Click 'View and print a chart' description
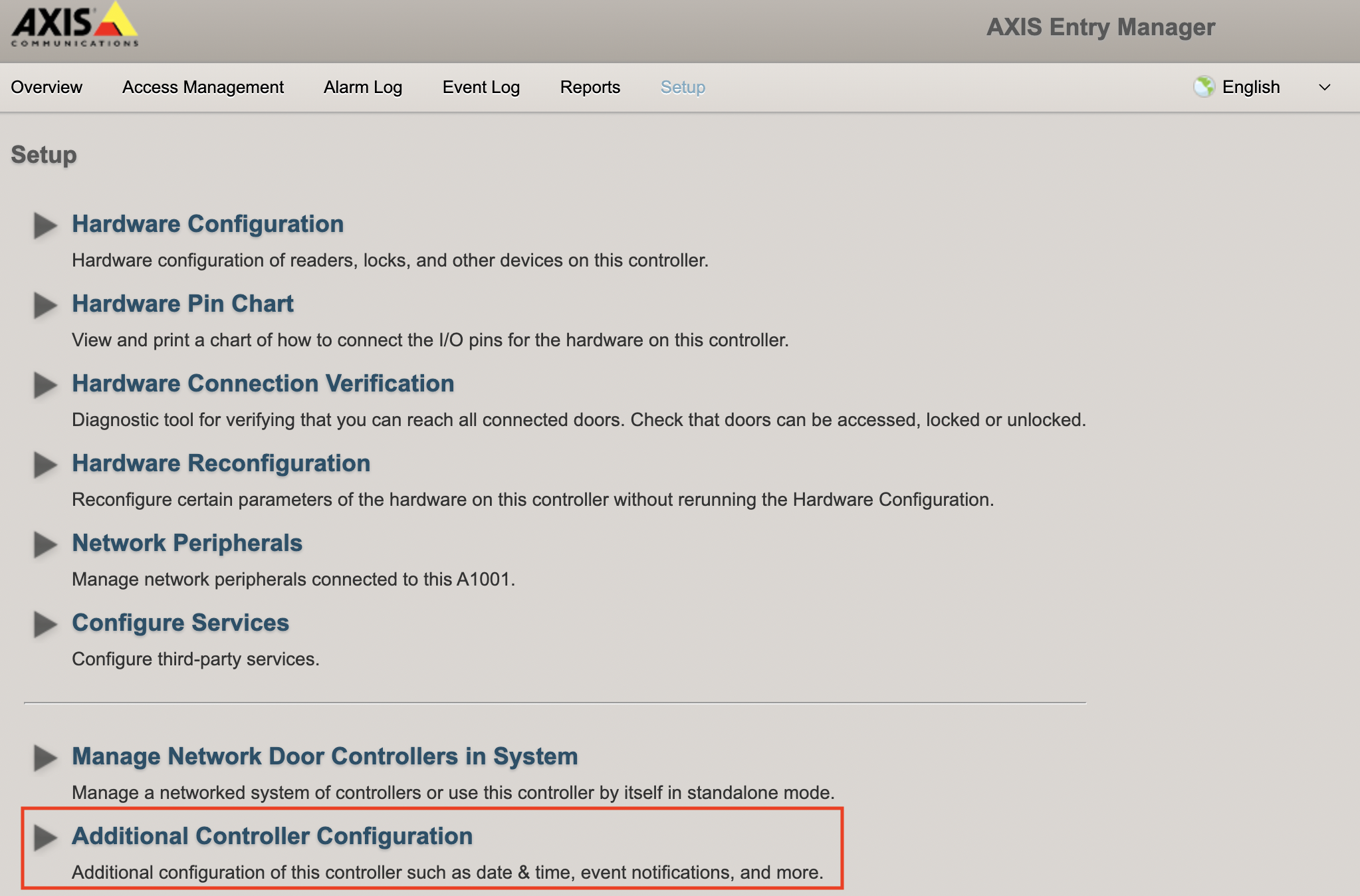This screenshot has height=896, width=1360. coord(430,340)
